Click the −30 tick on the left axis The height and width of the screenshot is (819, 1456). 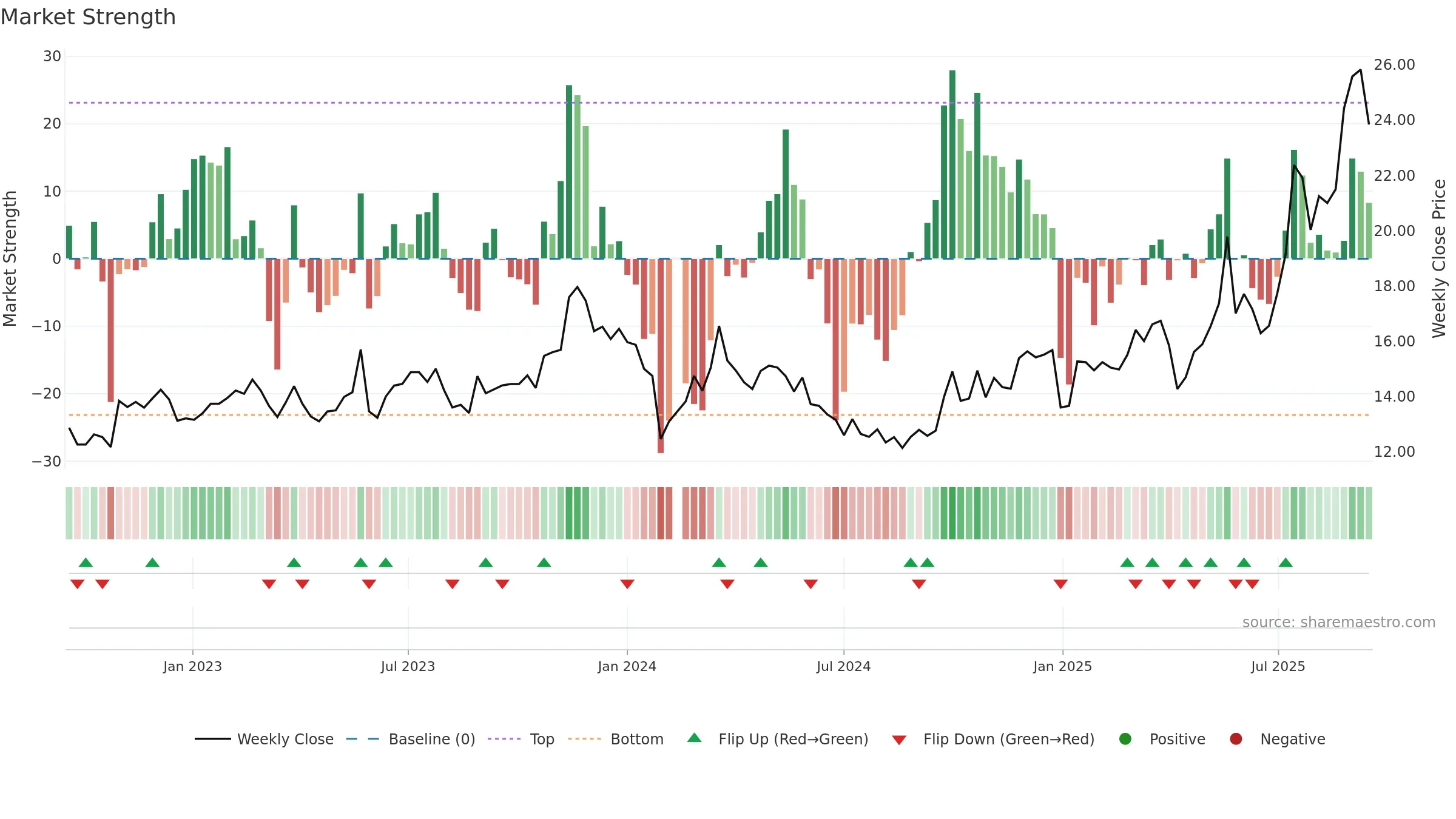pyautogui.click(x=47, y=461)
